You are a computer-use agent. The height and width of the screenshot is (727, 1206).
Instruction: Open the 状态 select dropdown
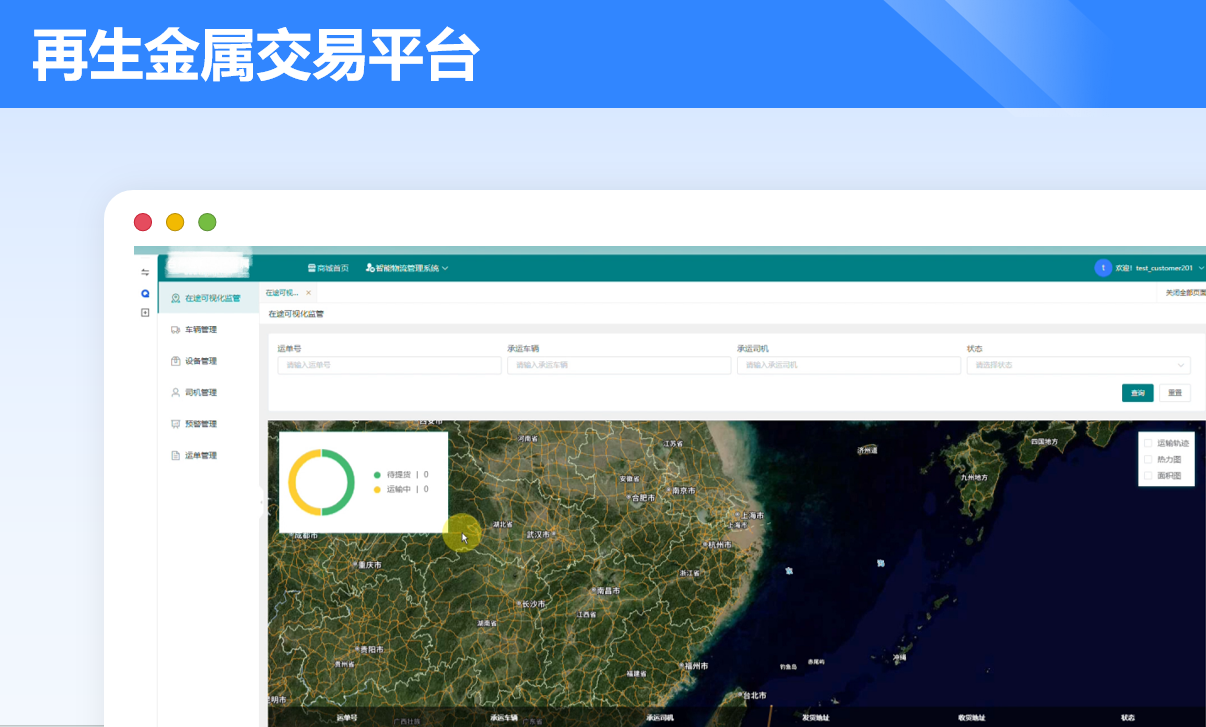[x=1078, y=365]
